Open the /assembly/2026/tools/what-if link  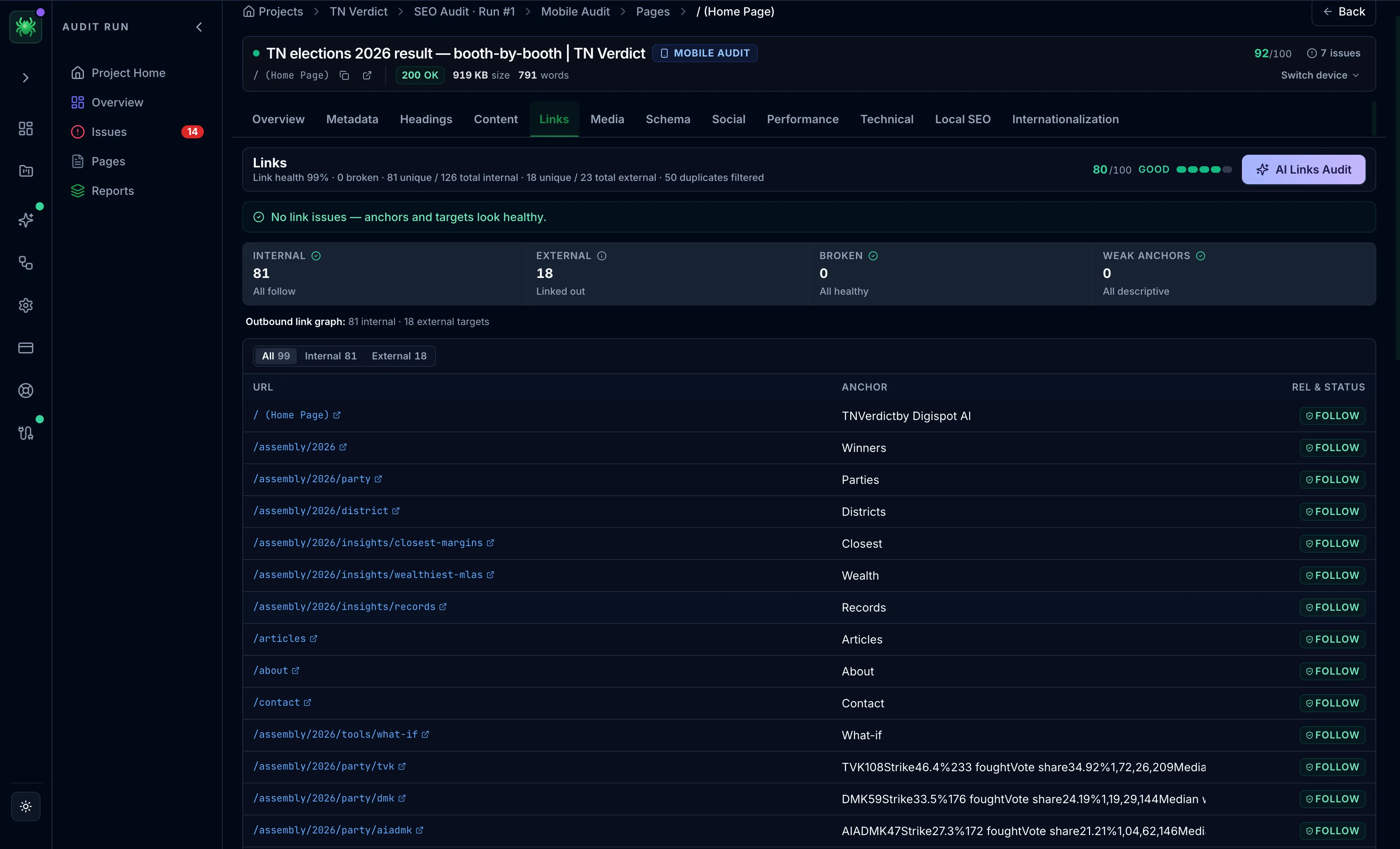pyautogui.click(x=335, y=734)
